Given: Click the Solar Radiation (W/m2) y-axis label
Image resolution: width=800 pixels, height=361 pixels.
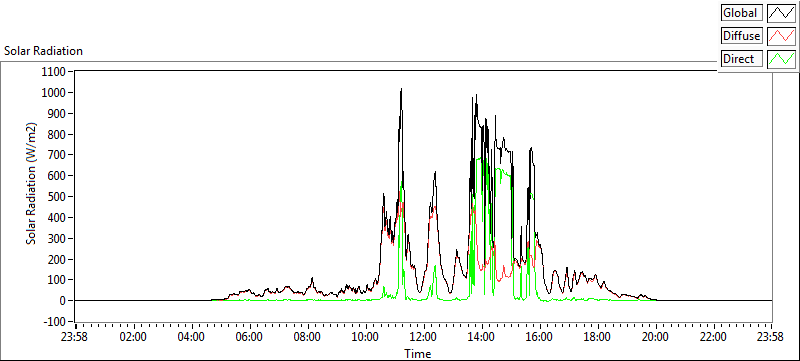Looking at the screenshot, I should click(x=32, y=184).
